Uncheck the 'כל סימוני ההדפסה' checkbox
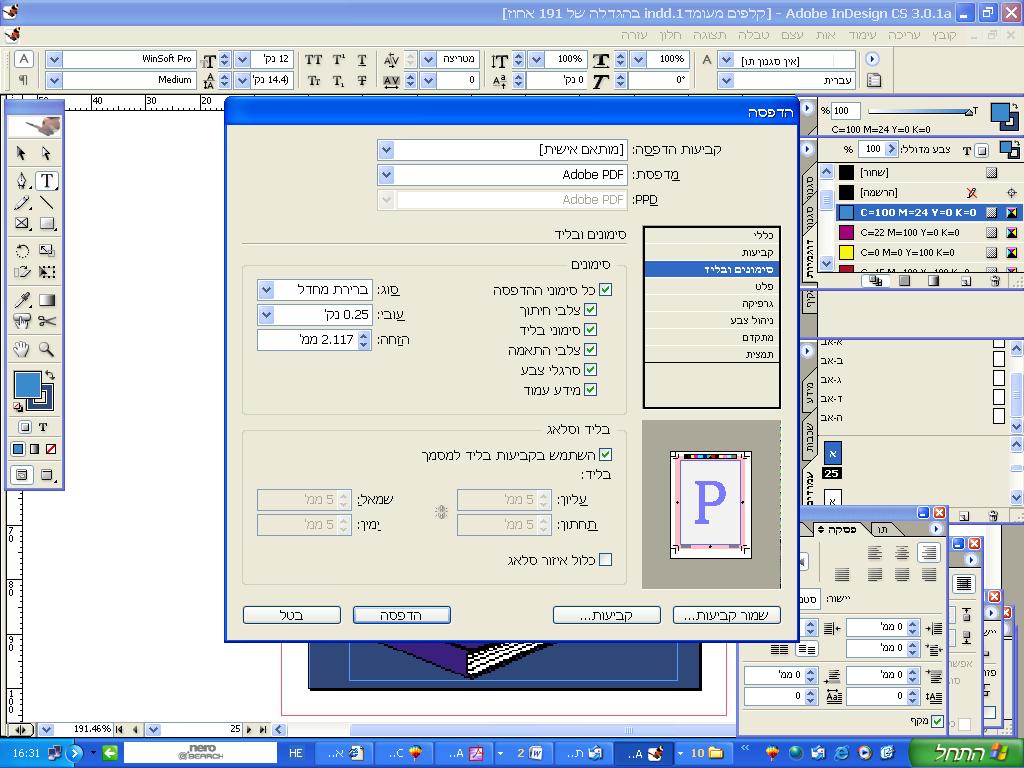This screenshot has width=1024, height=768. coord(605,290)
